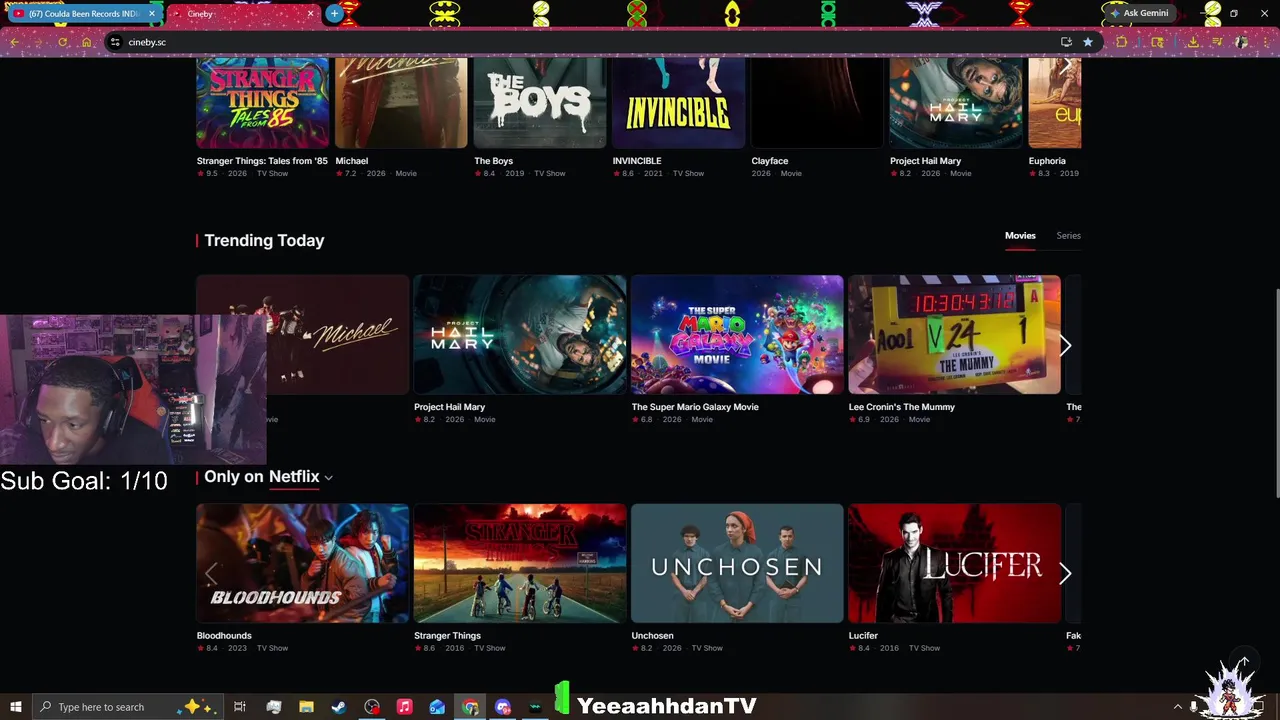This screenshot has width=1280, height=720.
Task: Open Lee Cronin's The Mummy thumbnail
Action: coord(954,335)
